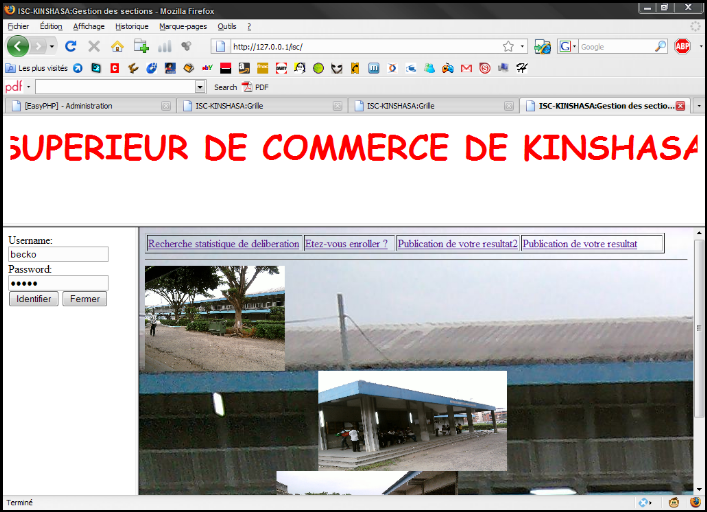Open a new tab with the plus icon
This screenshot has width=707, height=512.
tap(141, 46)
